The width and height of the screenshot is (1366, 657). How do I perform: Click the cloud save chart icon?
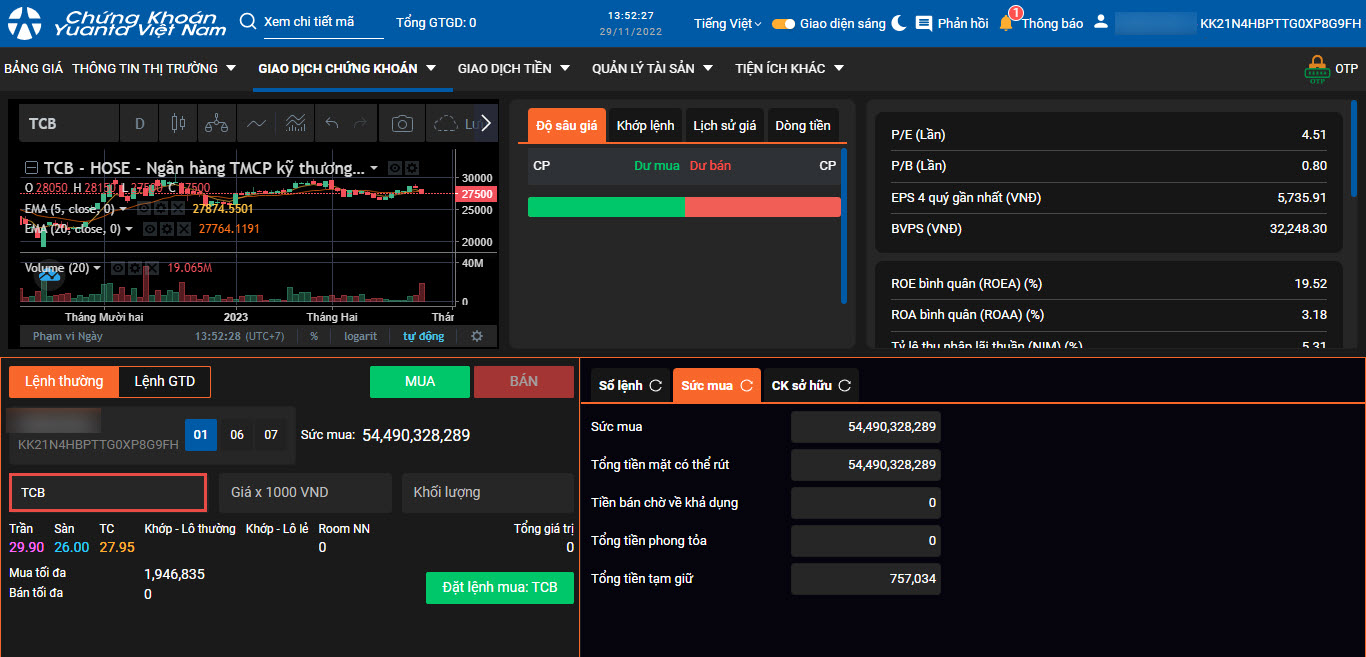click(x=444, y=124)
